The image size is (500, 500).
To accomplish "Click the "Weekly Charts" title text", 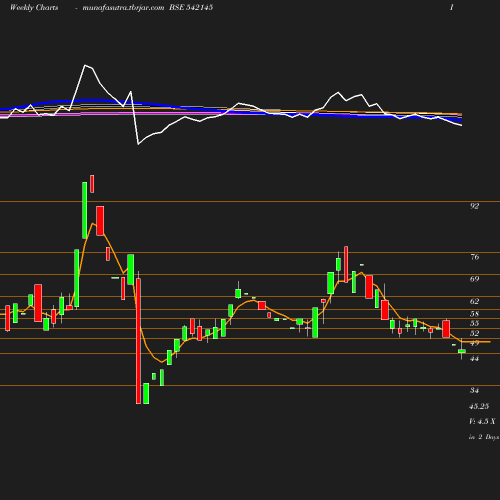I will tap(34, 8).
